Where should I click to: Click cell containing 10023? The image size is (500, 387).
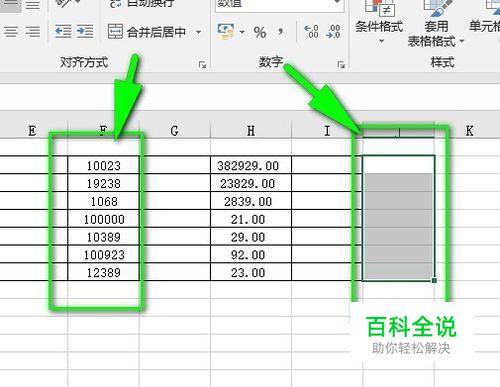click(x=103, y=165)
